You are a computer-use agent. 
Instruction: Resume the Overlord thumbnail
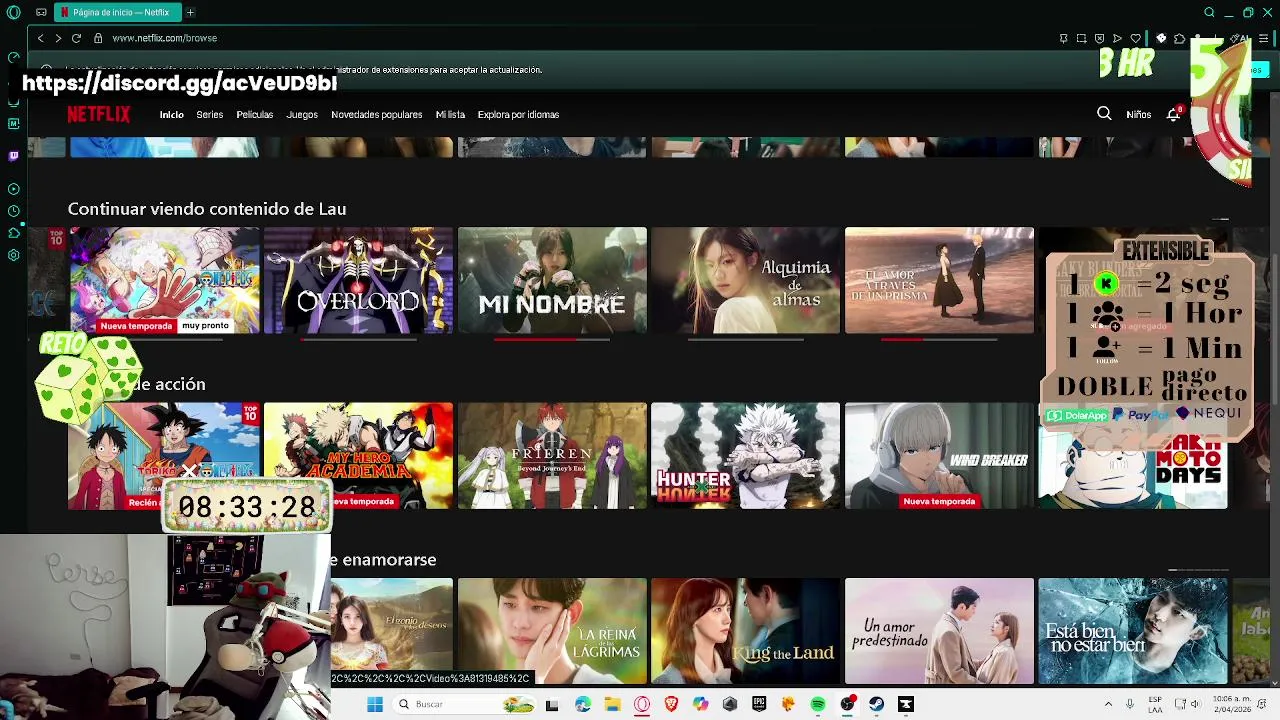coord(358,280)
